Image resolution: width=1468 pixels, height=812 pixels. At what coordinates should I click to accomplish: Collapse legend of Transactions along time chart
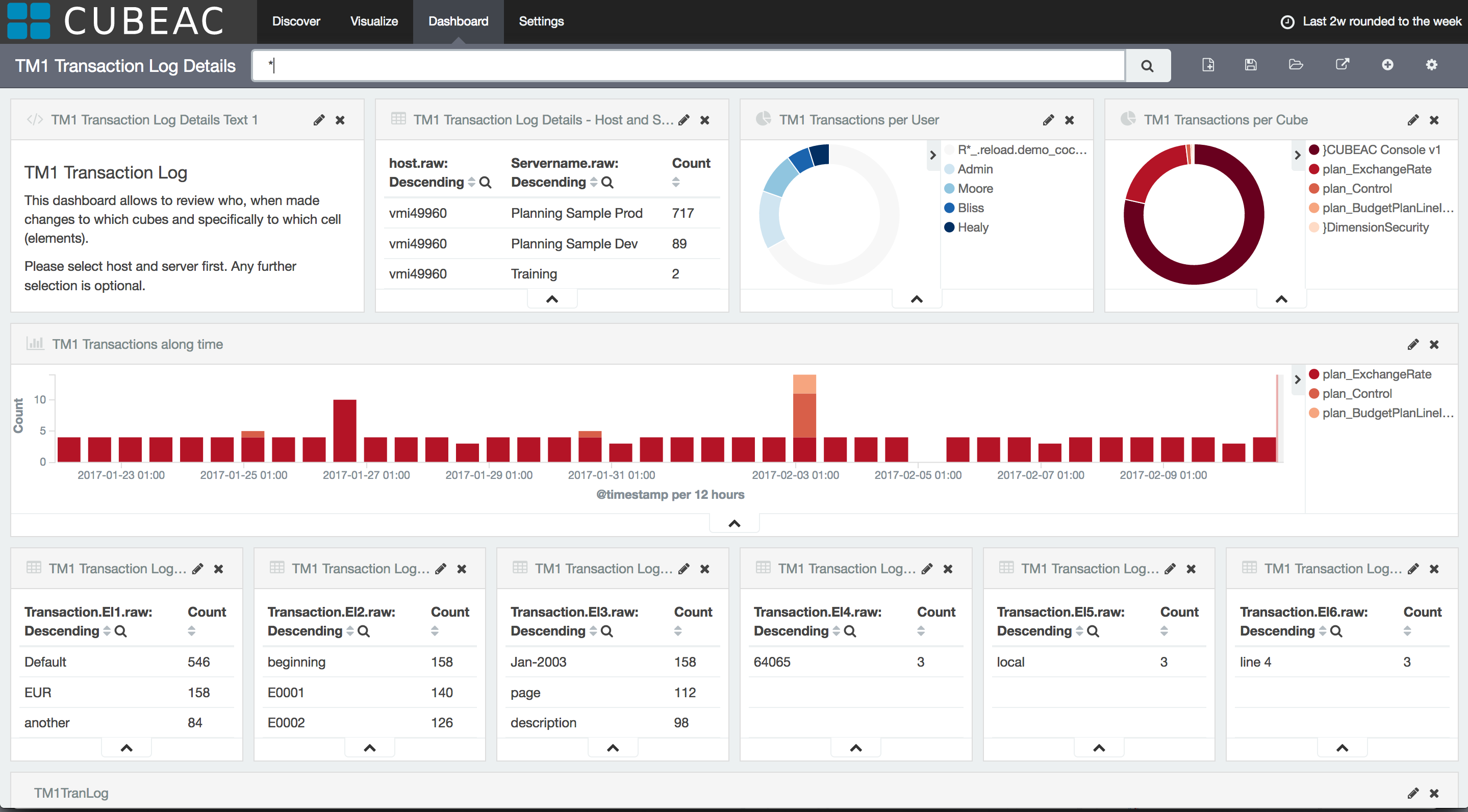[1298, 379]
